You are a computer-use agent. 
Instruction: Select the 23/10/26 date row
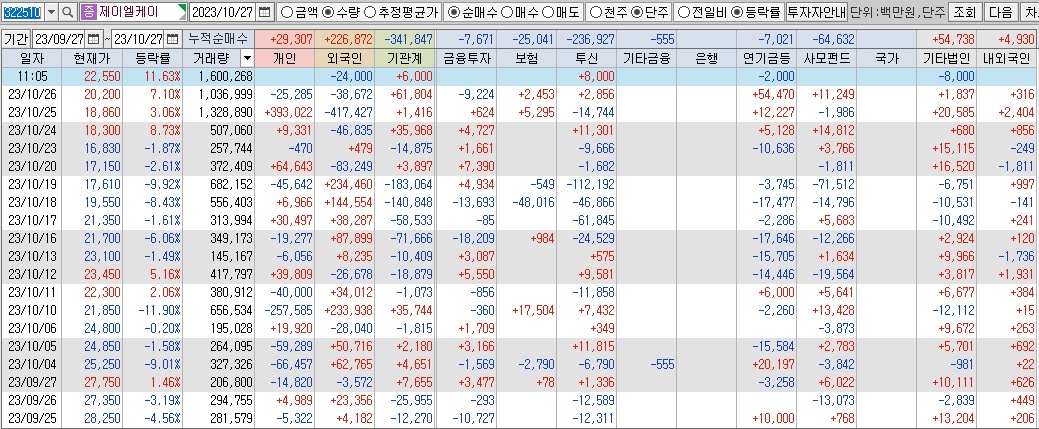point(520,94)
